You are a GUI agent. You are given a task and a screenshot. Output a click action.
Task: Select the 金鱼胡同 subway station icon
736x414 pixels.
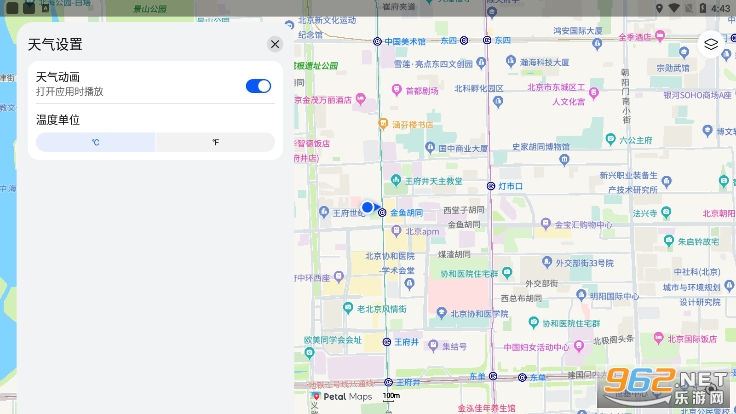point(382,213)
